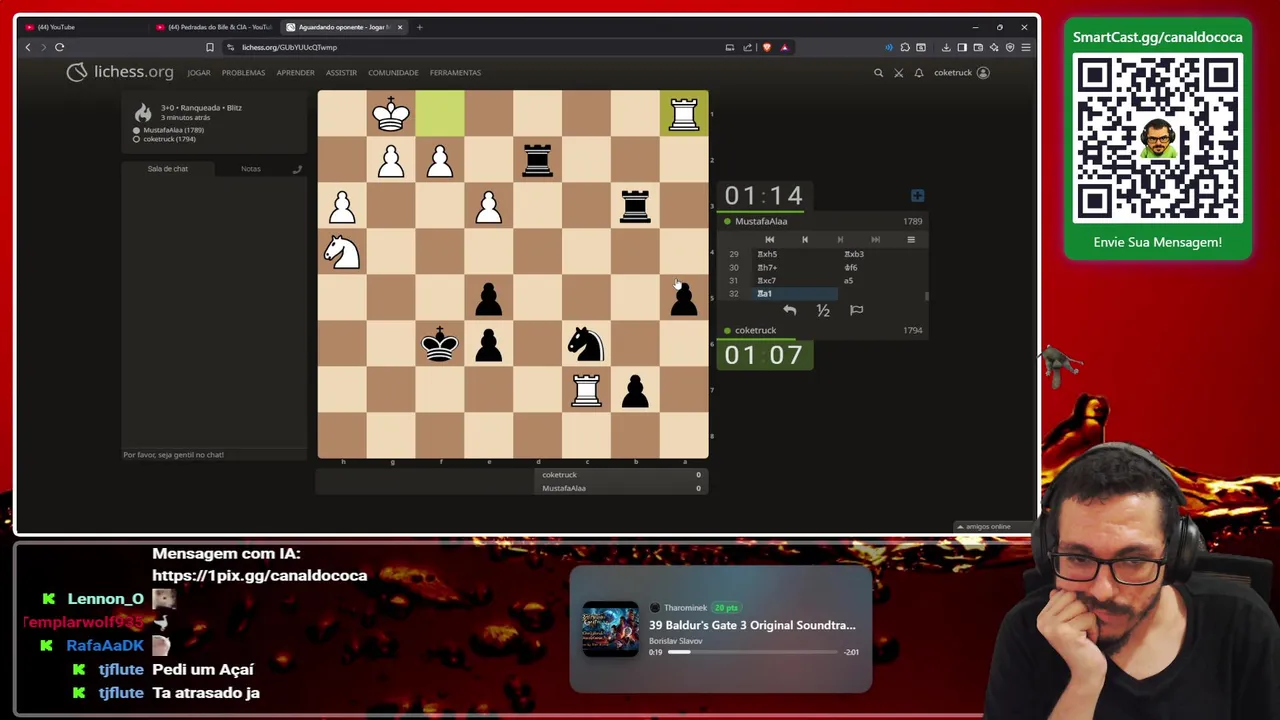Seek in Baldur's Gate 3 song progress bar

752,652
